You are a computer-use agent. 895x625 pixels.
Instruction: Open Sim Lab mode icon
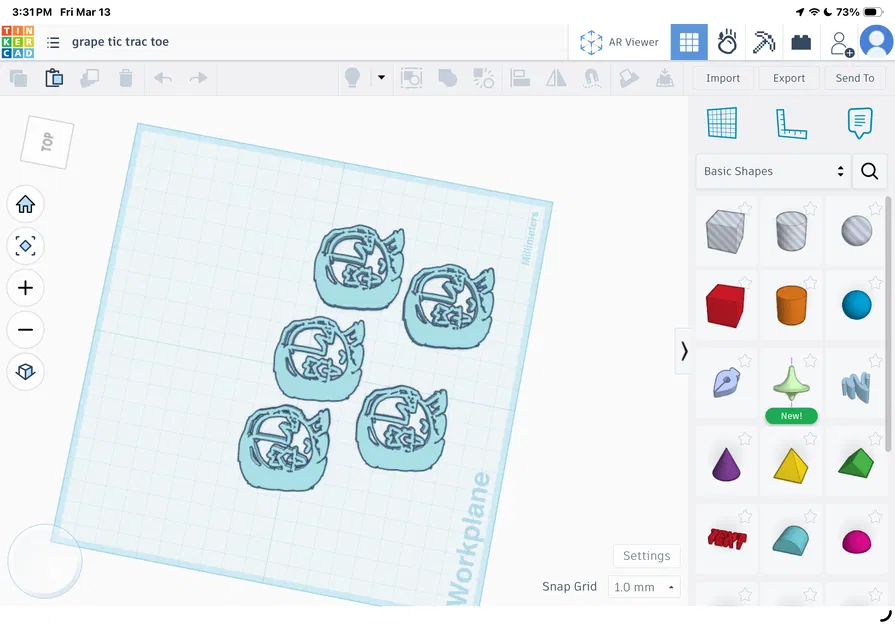pyautogui.click(x=727, y=42)
